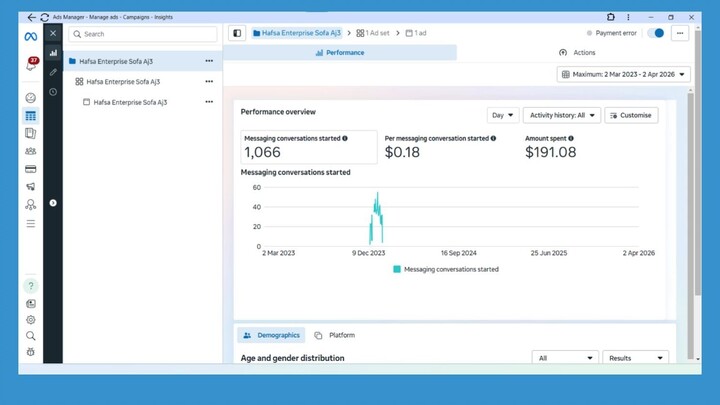Click the sidebar search magnifier icon
720x405 pixels.
pos(31,336)
